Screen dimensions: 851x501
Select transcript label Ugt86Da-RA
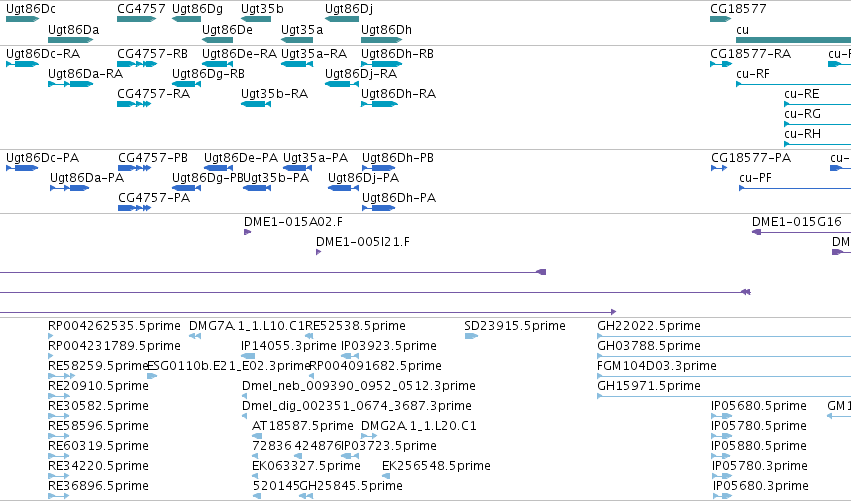point(86,74)
